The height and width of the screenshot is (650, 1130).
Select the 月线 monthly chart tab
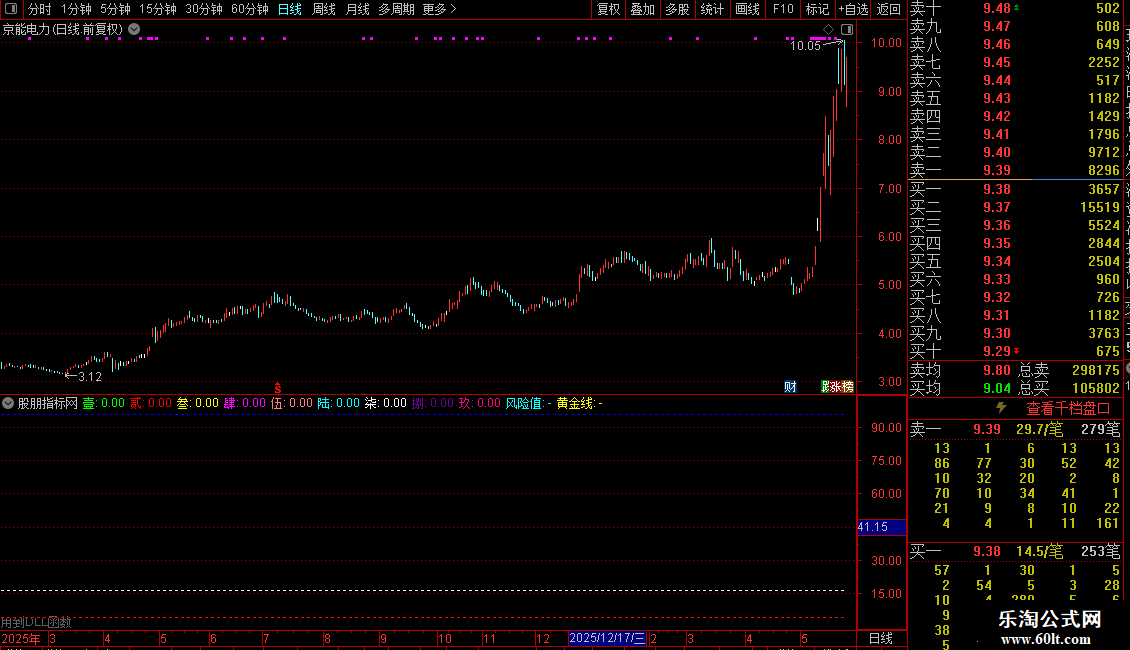[x=357, y=9]
